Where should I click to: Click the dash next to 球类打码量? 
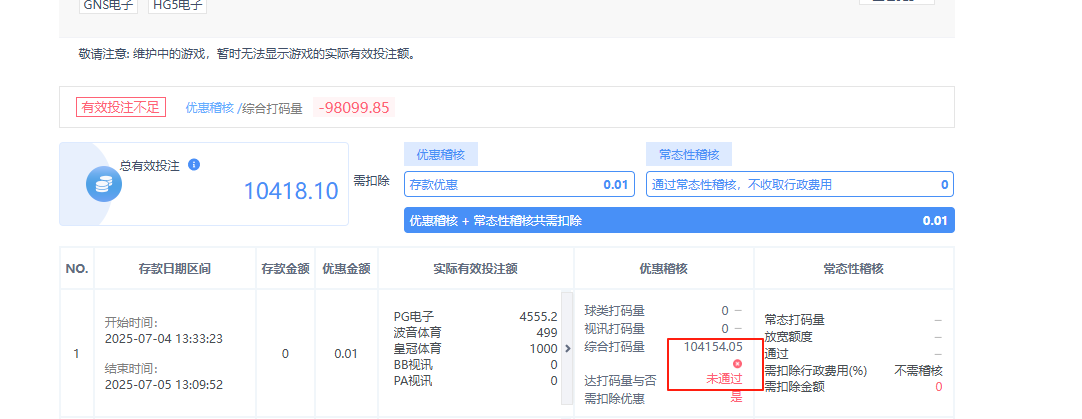coord(738,311)
